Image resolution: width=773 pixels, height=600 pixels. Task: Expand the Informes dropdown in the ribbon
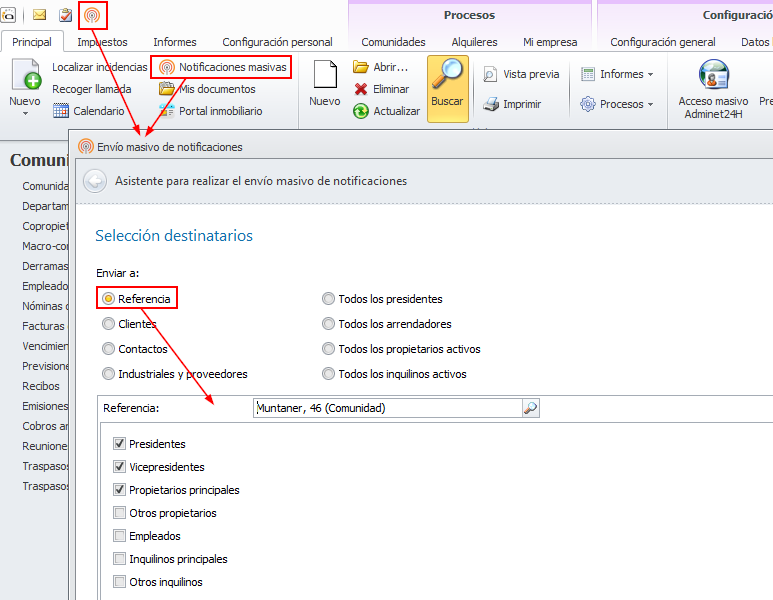(x=617, y=74)
